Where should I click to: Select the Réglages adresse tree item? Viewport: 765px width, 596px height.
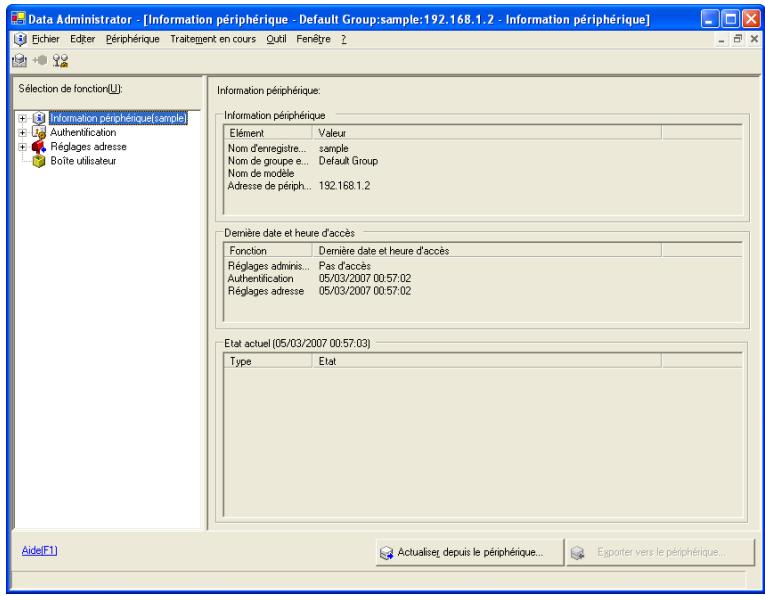(x=88, y=146)
